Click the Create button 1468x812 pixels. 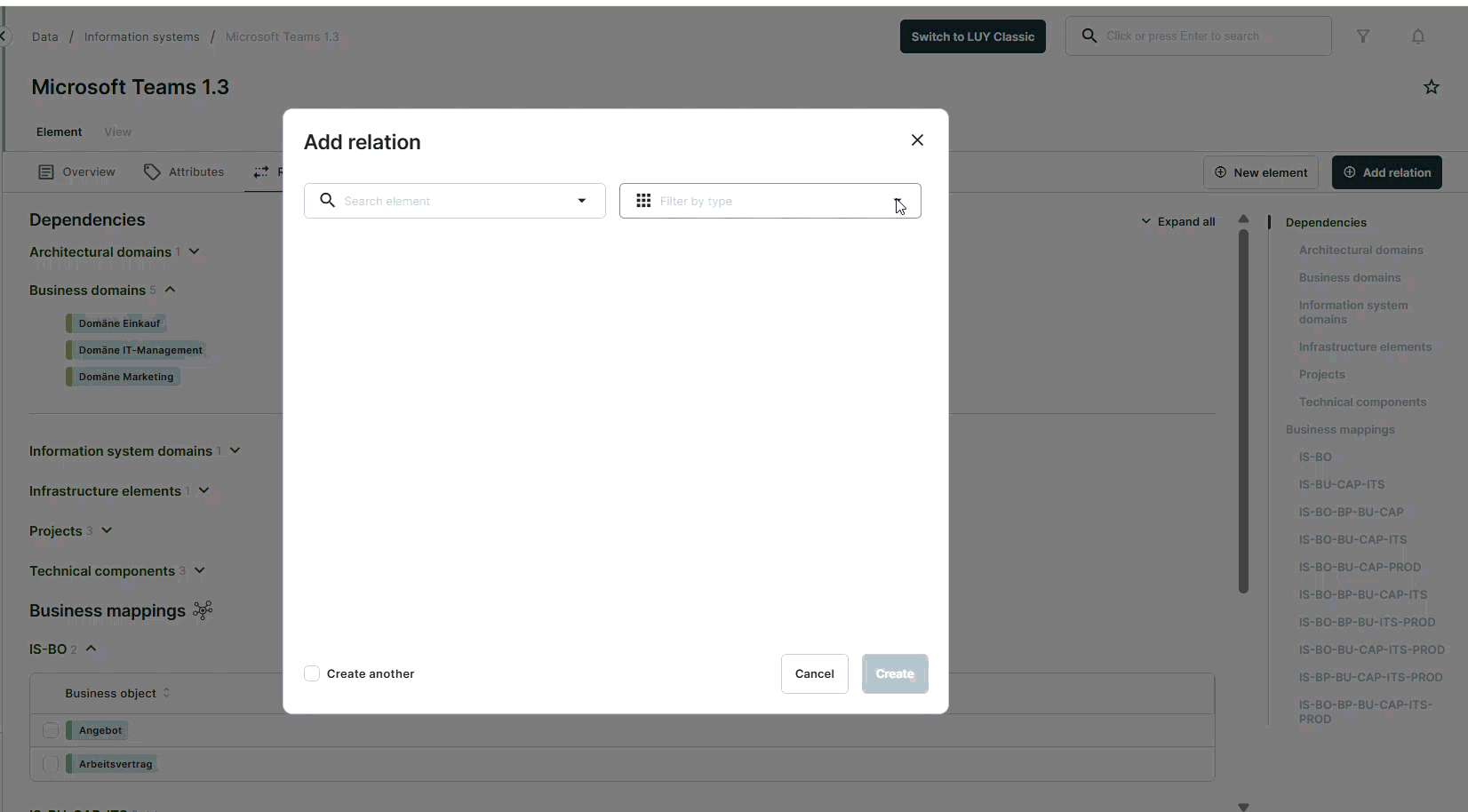click(x=895, y=673)
